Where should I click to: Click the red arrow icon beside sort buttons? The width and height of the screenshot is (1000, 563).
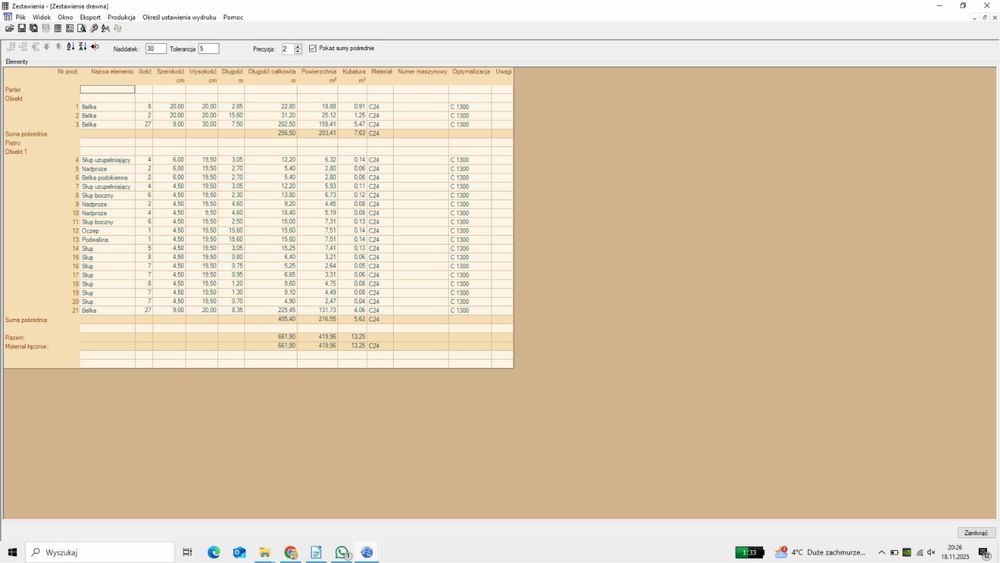95,47
